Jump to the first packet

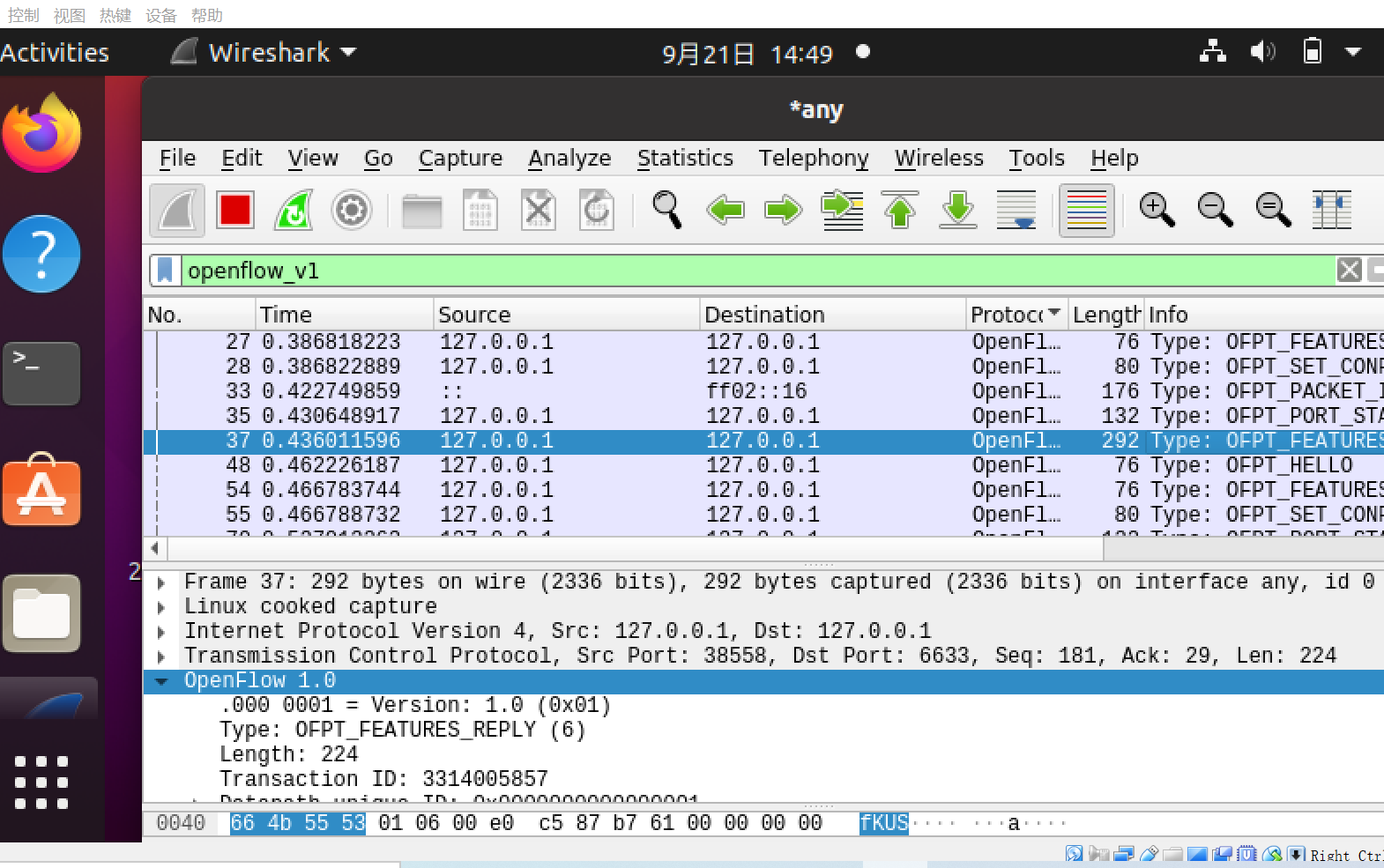coord(900,211)
